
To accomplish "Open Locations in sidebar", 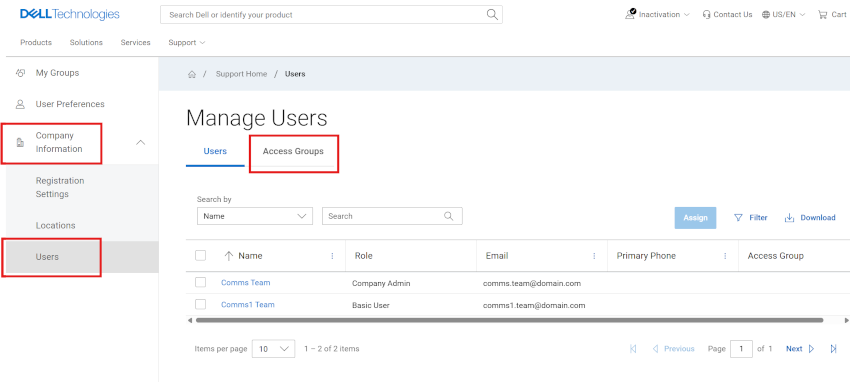I will (55, 225).
